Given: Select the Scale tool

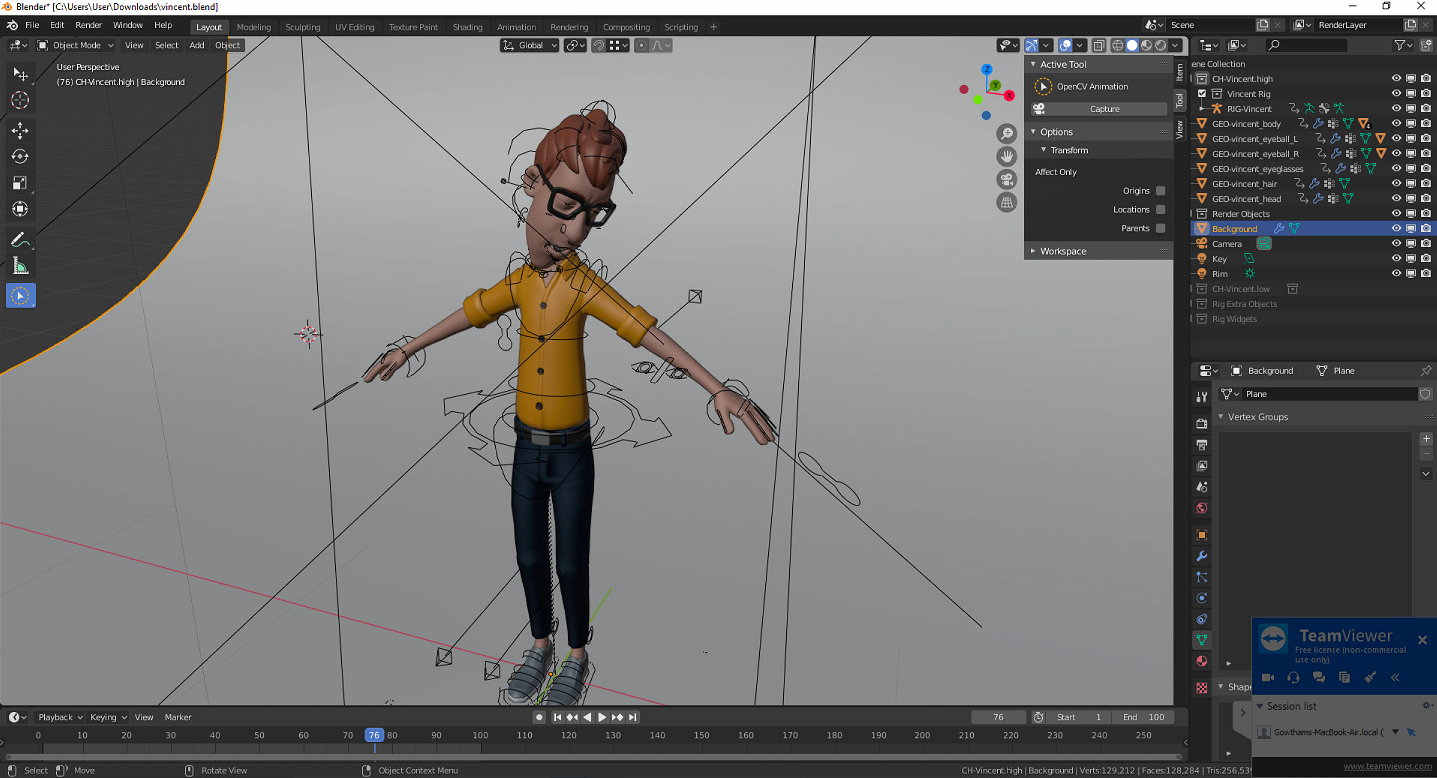Looking at the screenshot, I should [20, 182].
